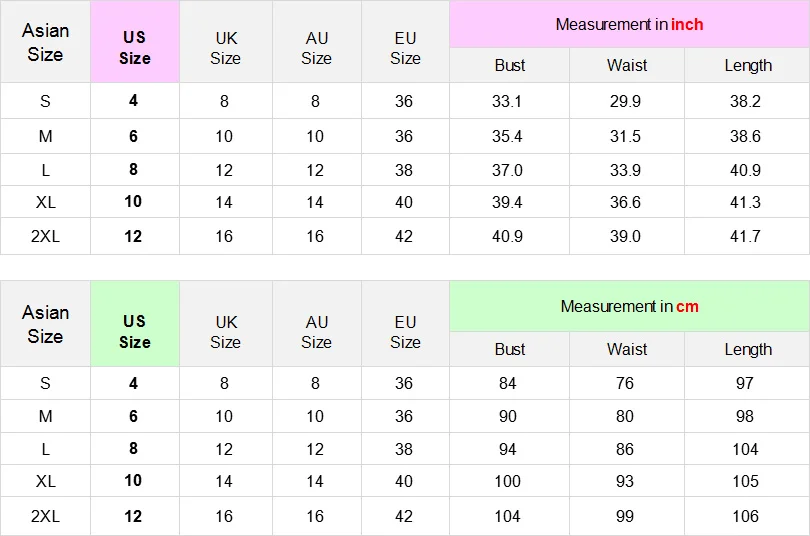
Task: Select the UK Size header in inch table
Action: point(225,48)
